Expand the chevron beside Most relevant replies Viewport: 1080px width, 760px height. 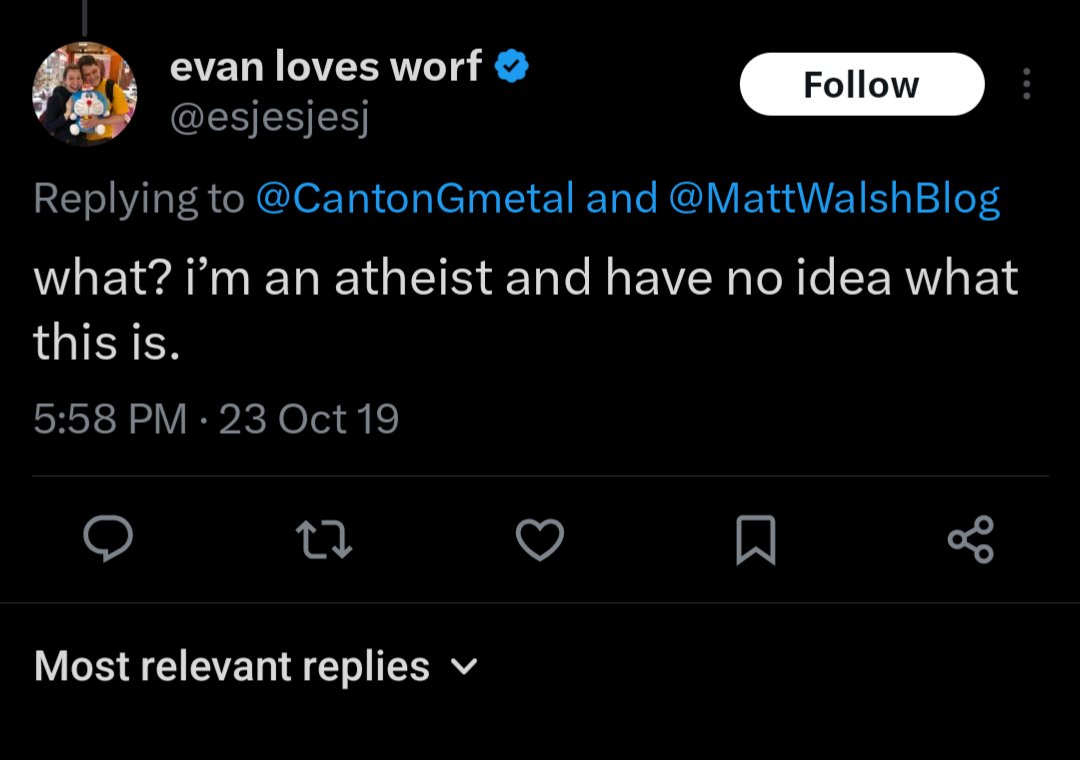click(x=464, y=667)
